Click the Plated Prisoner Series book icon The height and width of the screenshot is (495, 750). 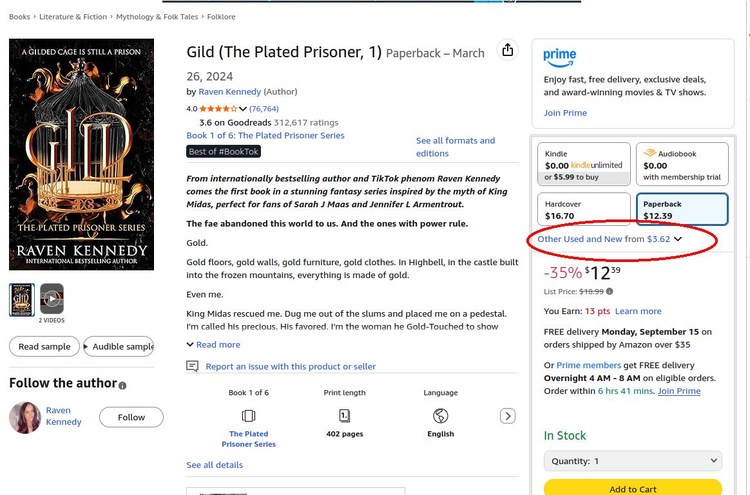[248, 415]
